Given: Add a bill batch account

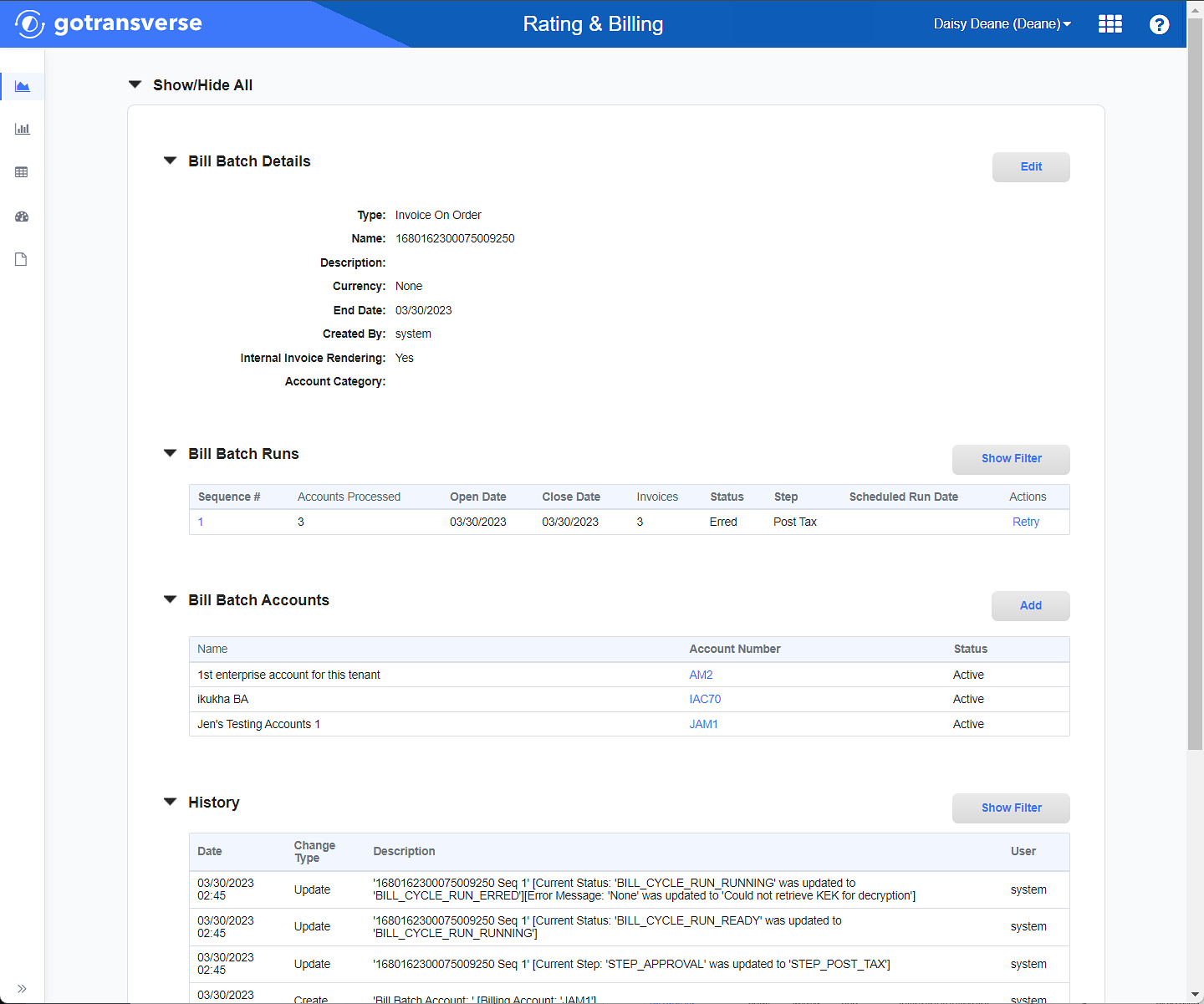Looking at the screenshot, I should pos(1031,605).
